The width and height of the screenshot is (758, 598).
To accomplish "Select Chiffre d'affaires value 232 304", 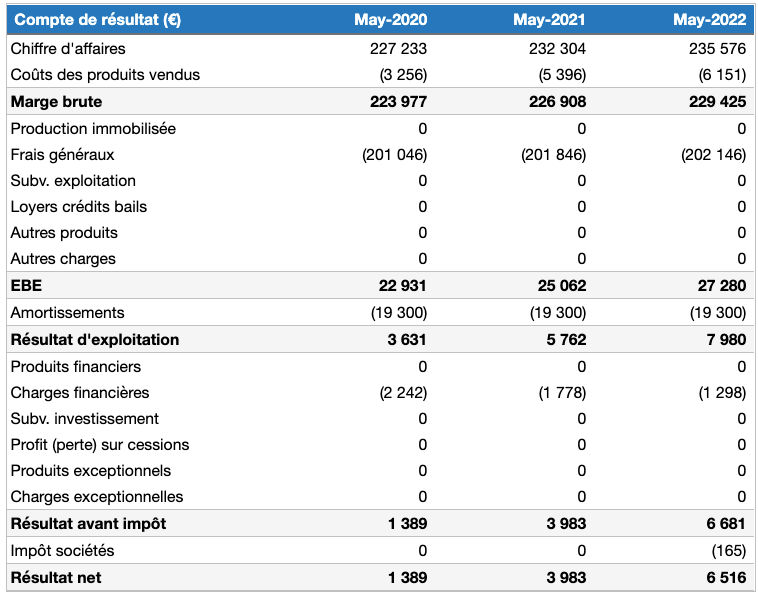I will pyautogui.click(x=557, y=48).
